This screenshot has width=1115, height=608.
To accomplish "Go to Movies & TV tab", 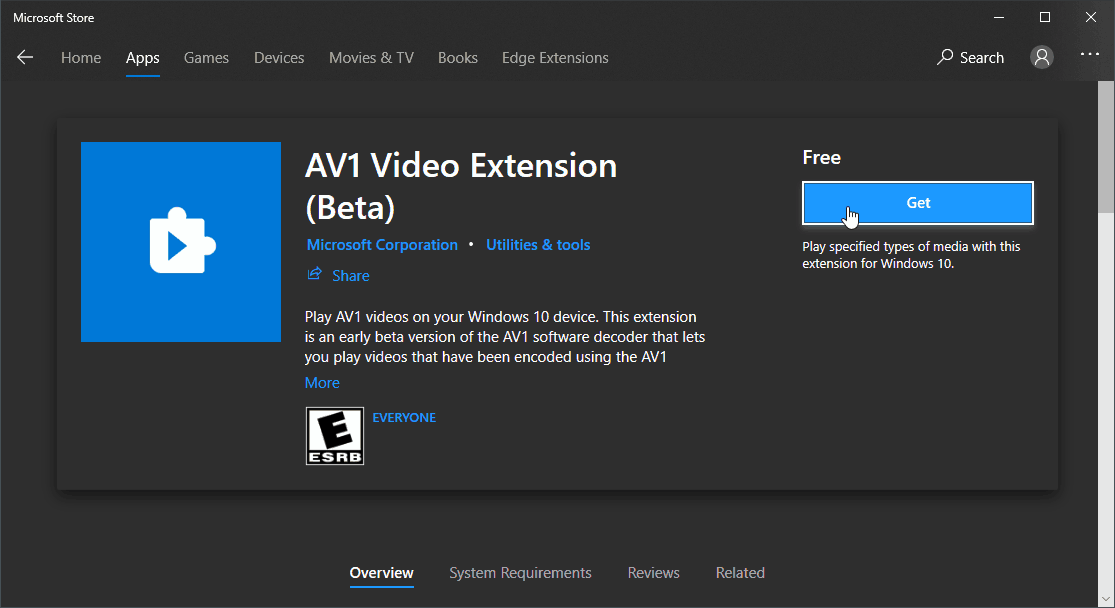I will tap(371, 58).
